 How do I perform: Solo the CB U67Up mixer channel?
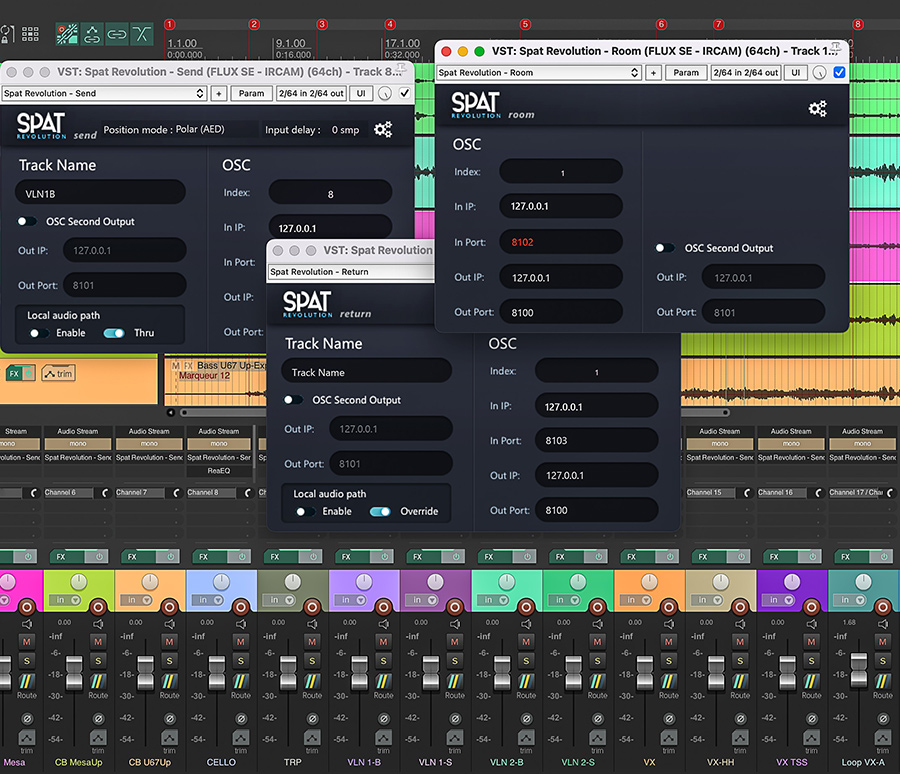[x=169, y=661]
